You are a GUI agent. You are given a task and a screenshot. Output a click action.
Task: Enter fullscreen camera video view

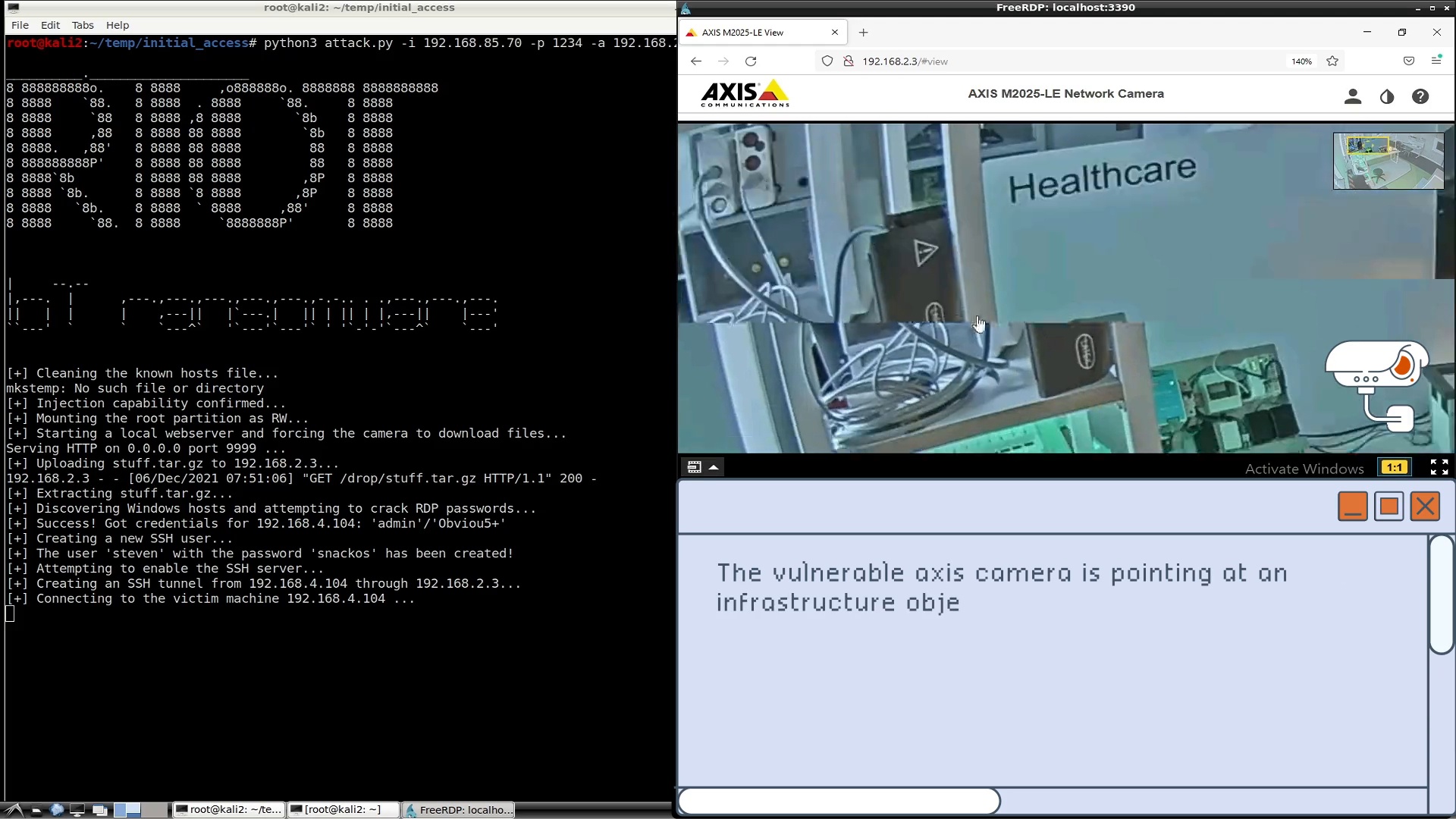[x=1439, y=467]
